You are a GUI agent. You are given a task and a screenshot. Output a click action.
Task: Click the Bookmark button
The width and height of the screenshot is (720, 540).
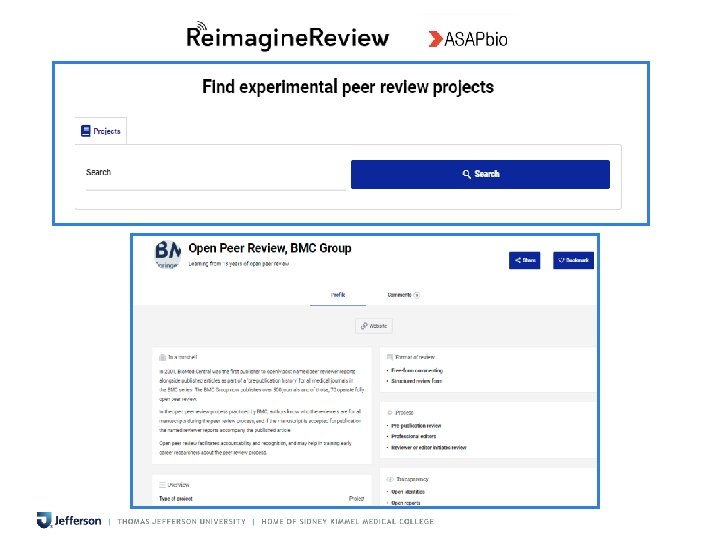(x=573, y=260)
